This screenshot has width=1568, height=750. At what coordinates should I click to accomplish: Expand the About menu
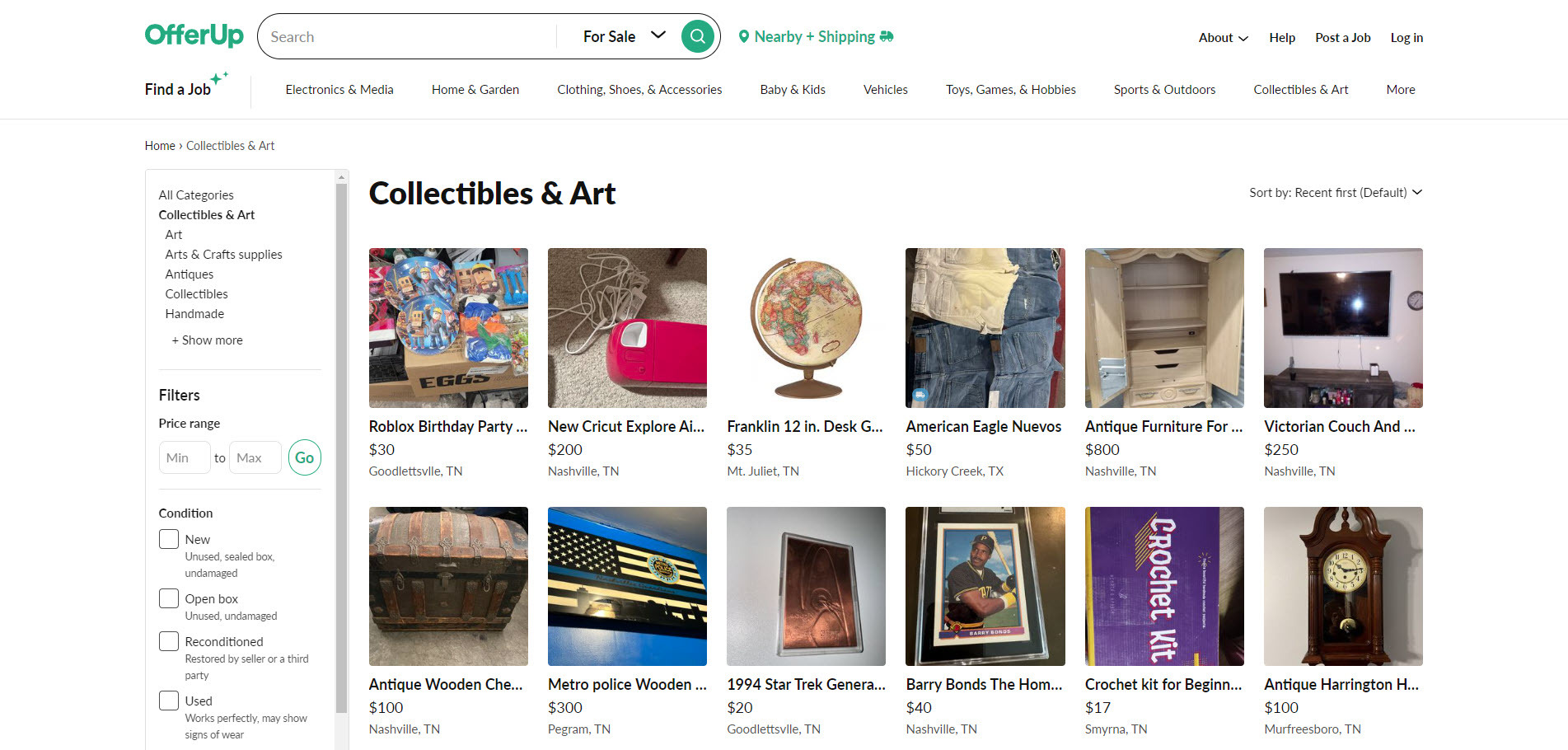1223,37
